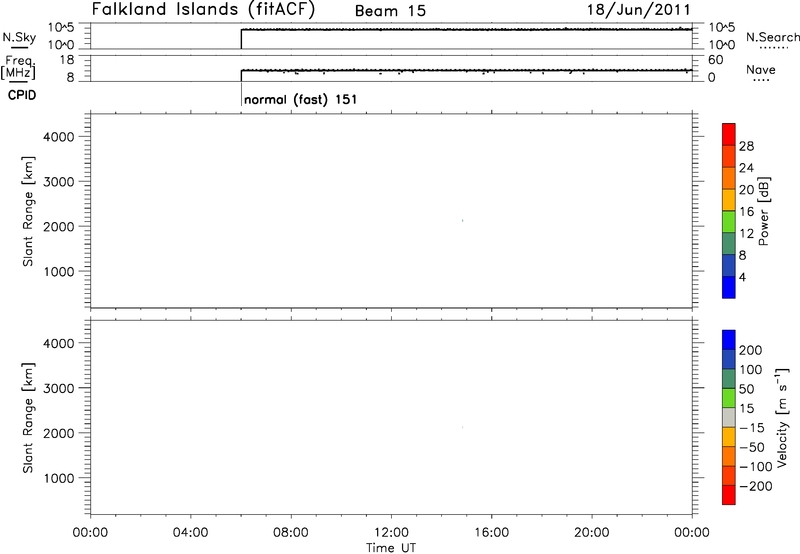Click the "3000" tick of the power panel
Screen dimensions: 800x554
59,182
